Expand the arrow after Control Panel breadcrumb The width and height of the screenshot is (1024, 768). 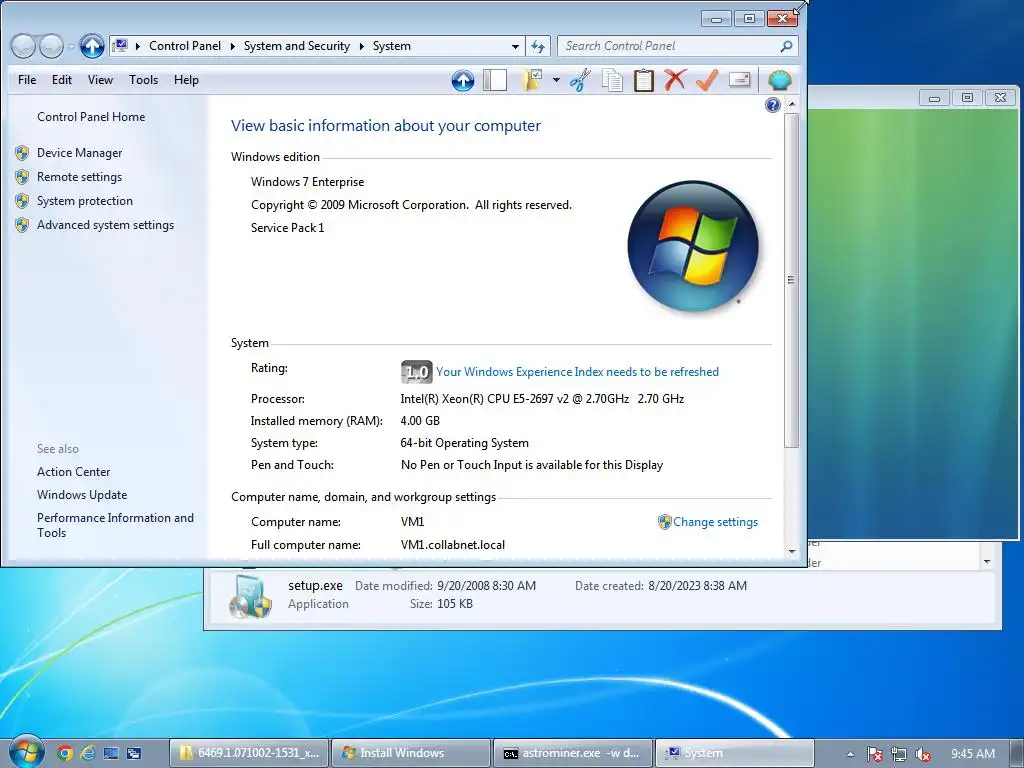click(232, 46)
